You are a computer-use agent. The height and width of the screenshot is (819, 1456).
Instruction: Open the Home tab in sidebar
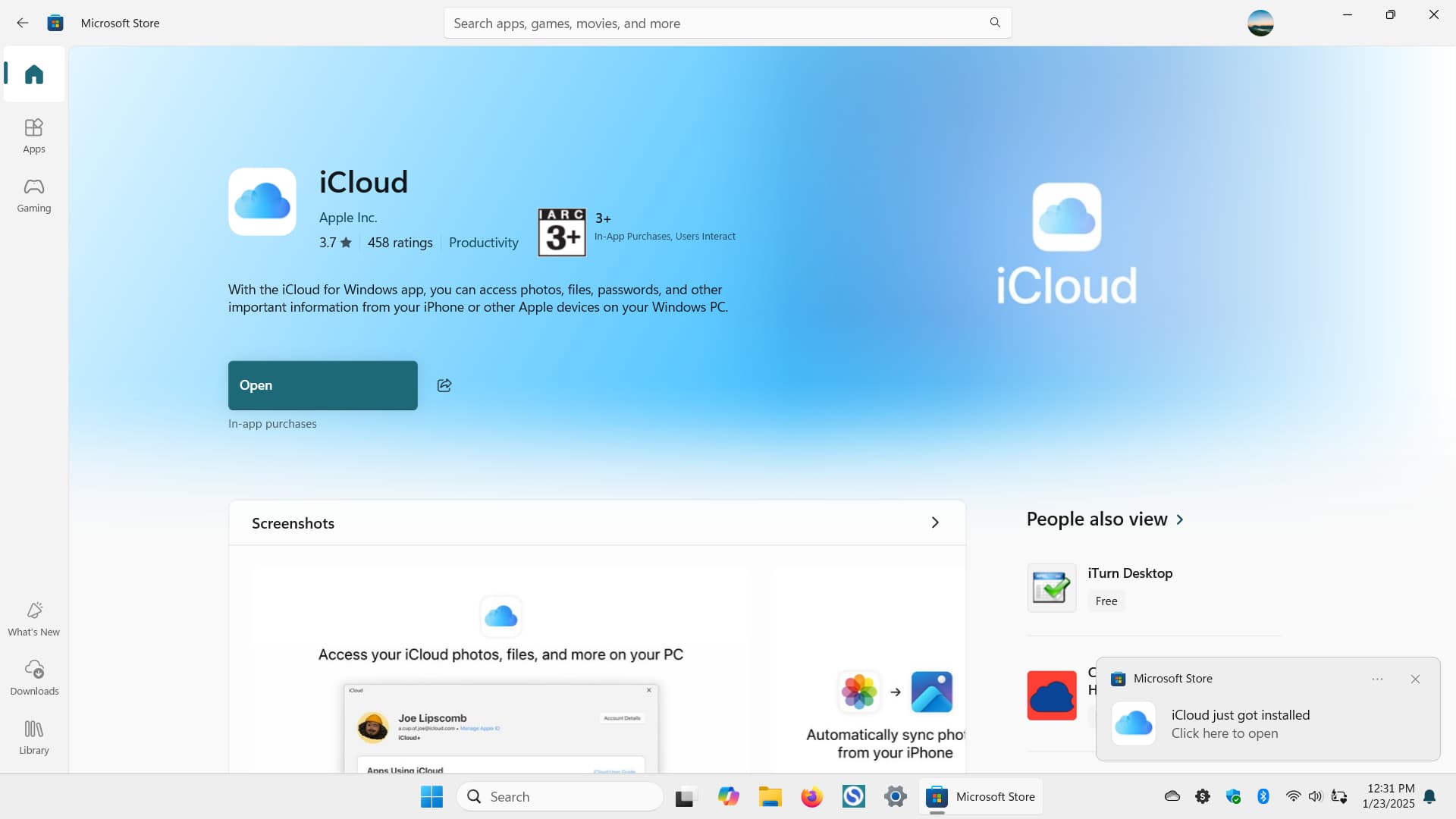pos(34,74)
